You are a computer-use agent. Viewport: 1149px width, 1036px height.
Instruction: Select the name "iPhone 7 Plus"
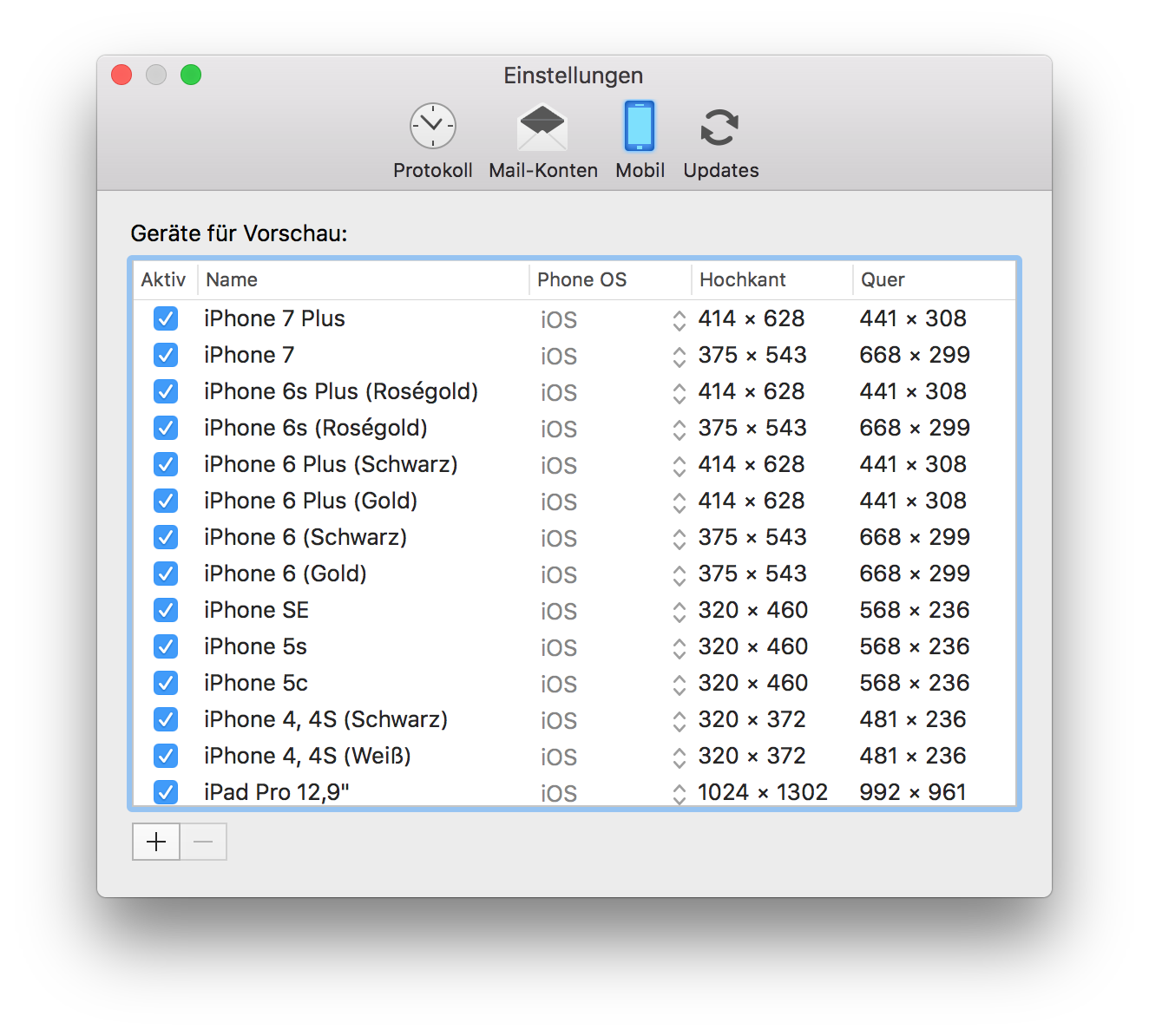coord(274,318)
